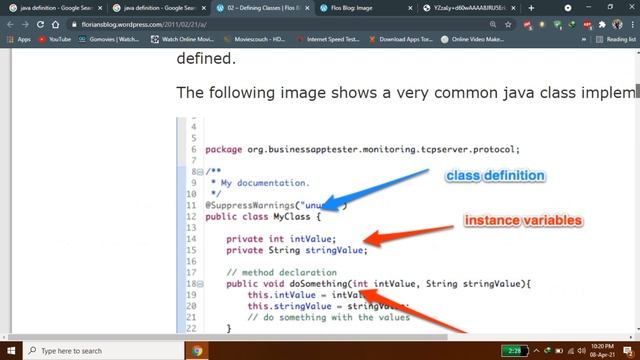This screenshot has height=360, width=640.
Task: Open the YouTube bookmark
Action: [55, 39]
